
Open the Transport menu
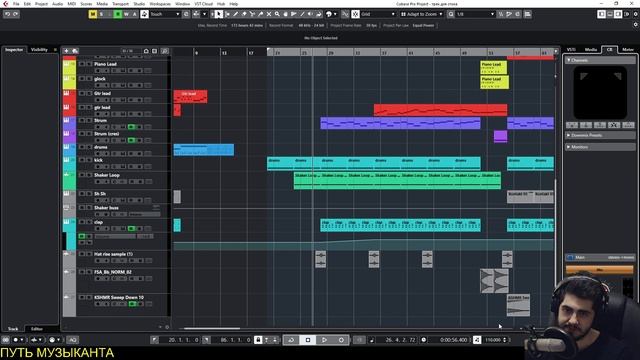(x=120, y=4)
